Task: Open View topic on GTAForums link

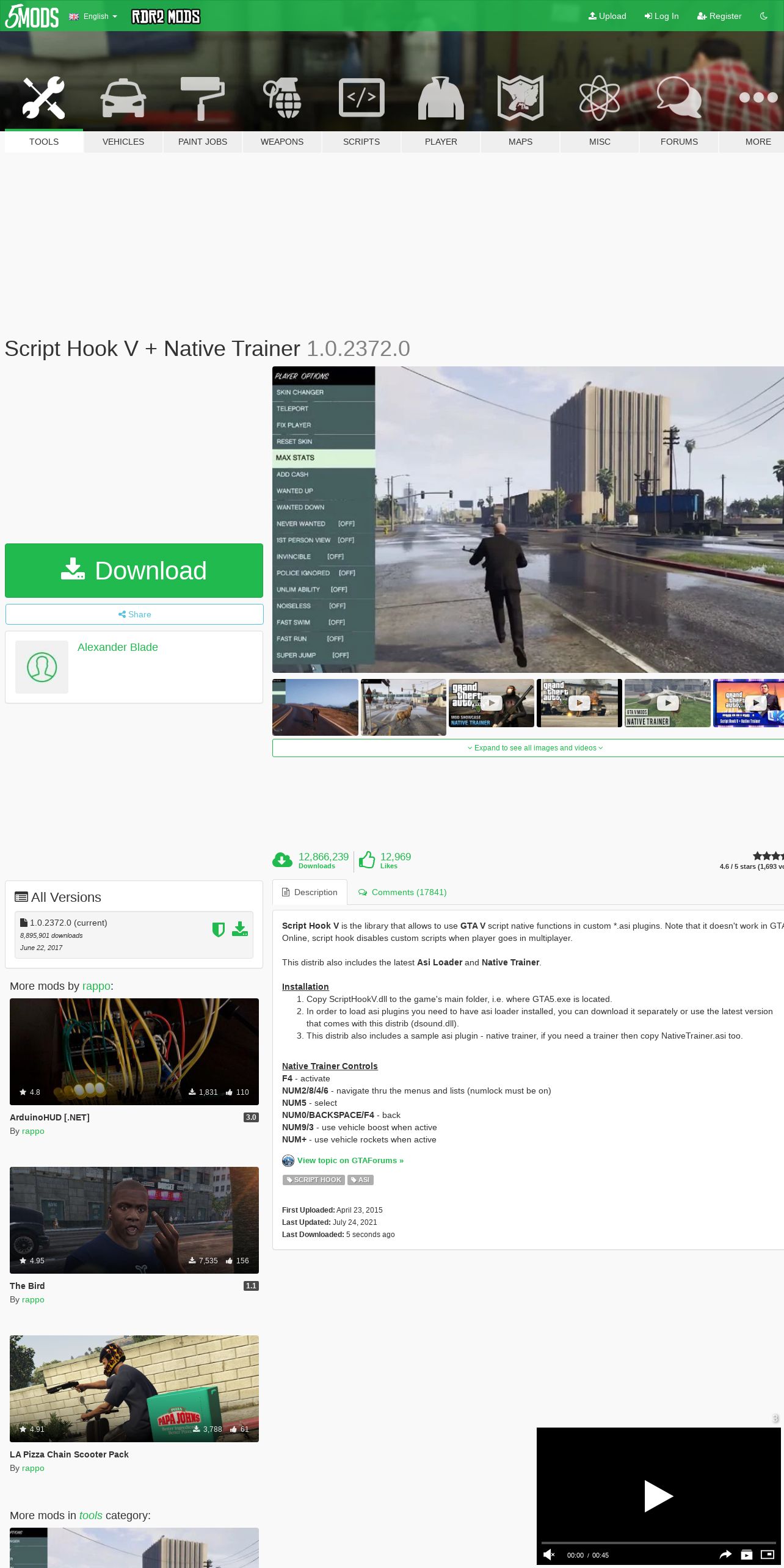Action: coord(350,1160)
